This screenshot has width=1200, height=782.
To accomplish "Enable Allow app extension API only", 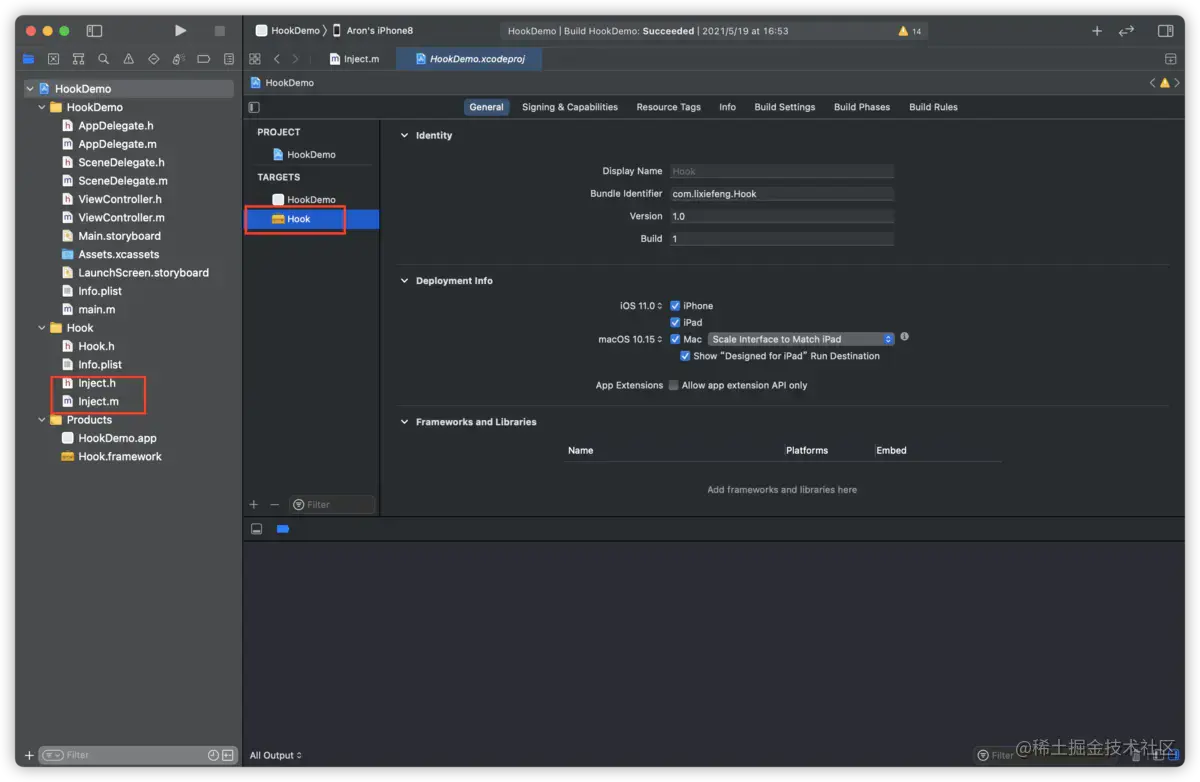I will pyautogui.click(x=674, y=385).
